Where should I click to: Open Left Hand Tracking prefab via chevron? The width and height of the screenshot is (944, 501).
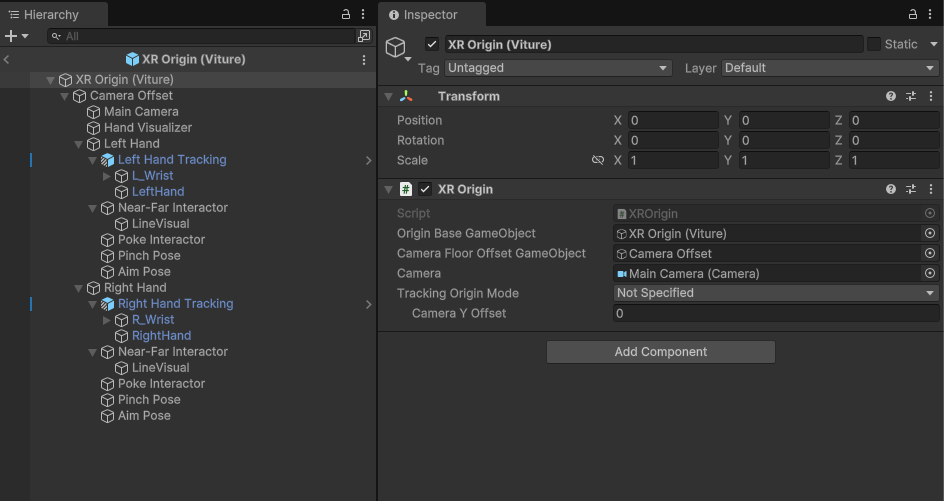(x=368, y=160)
